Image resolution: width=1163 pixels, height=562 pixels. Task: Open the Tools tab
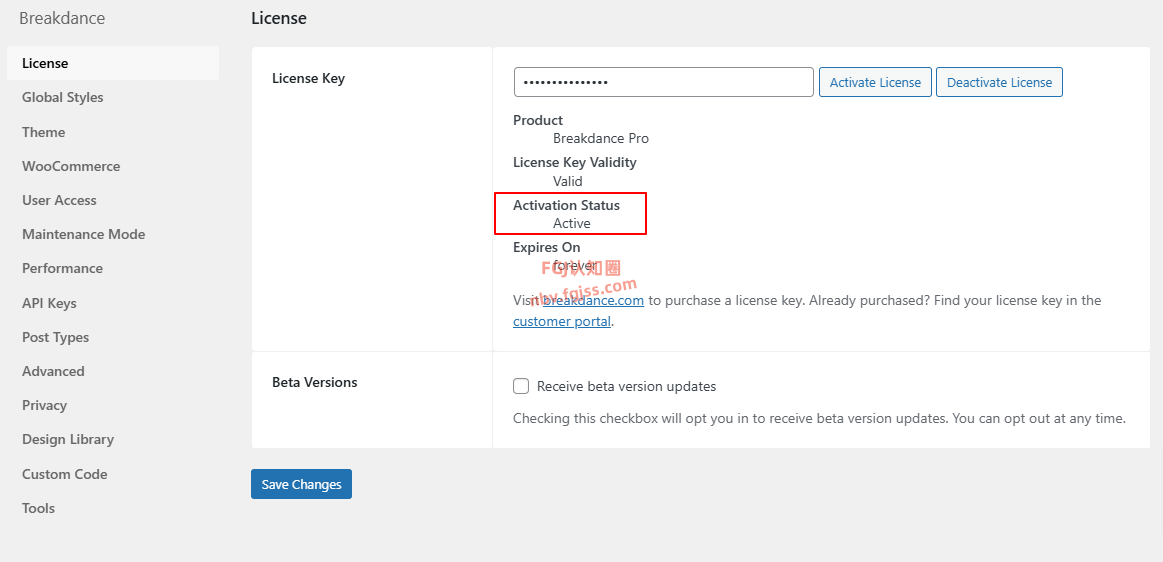coord(39,508)
